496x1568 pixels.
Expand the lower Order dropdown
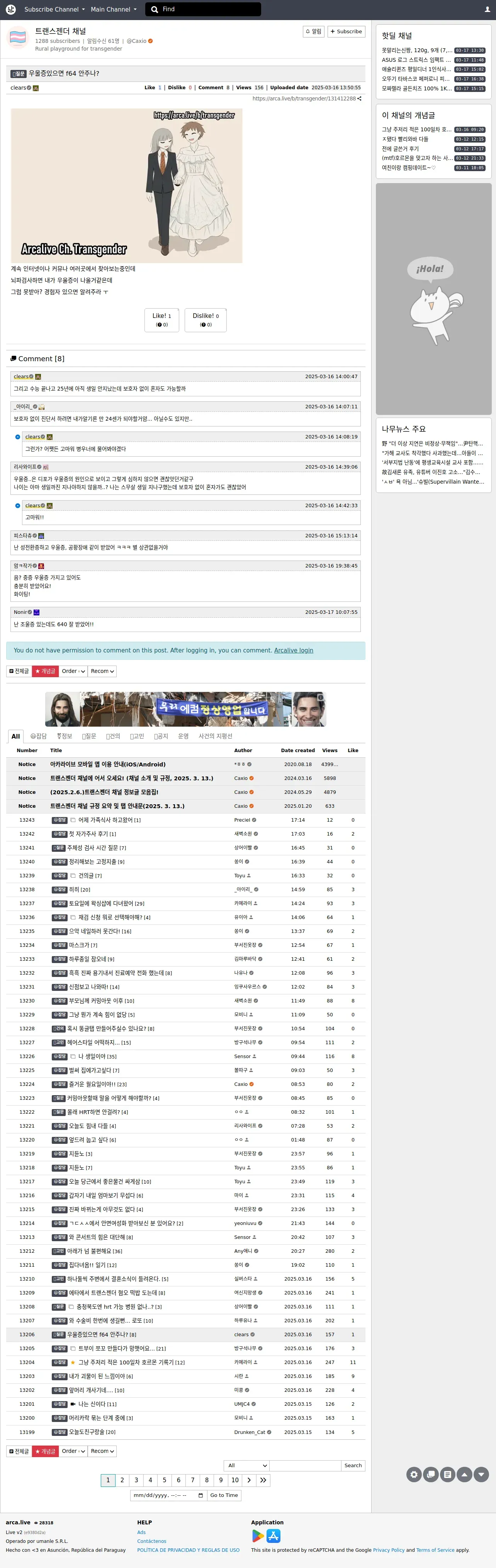click(73, 1451)
